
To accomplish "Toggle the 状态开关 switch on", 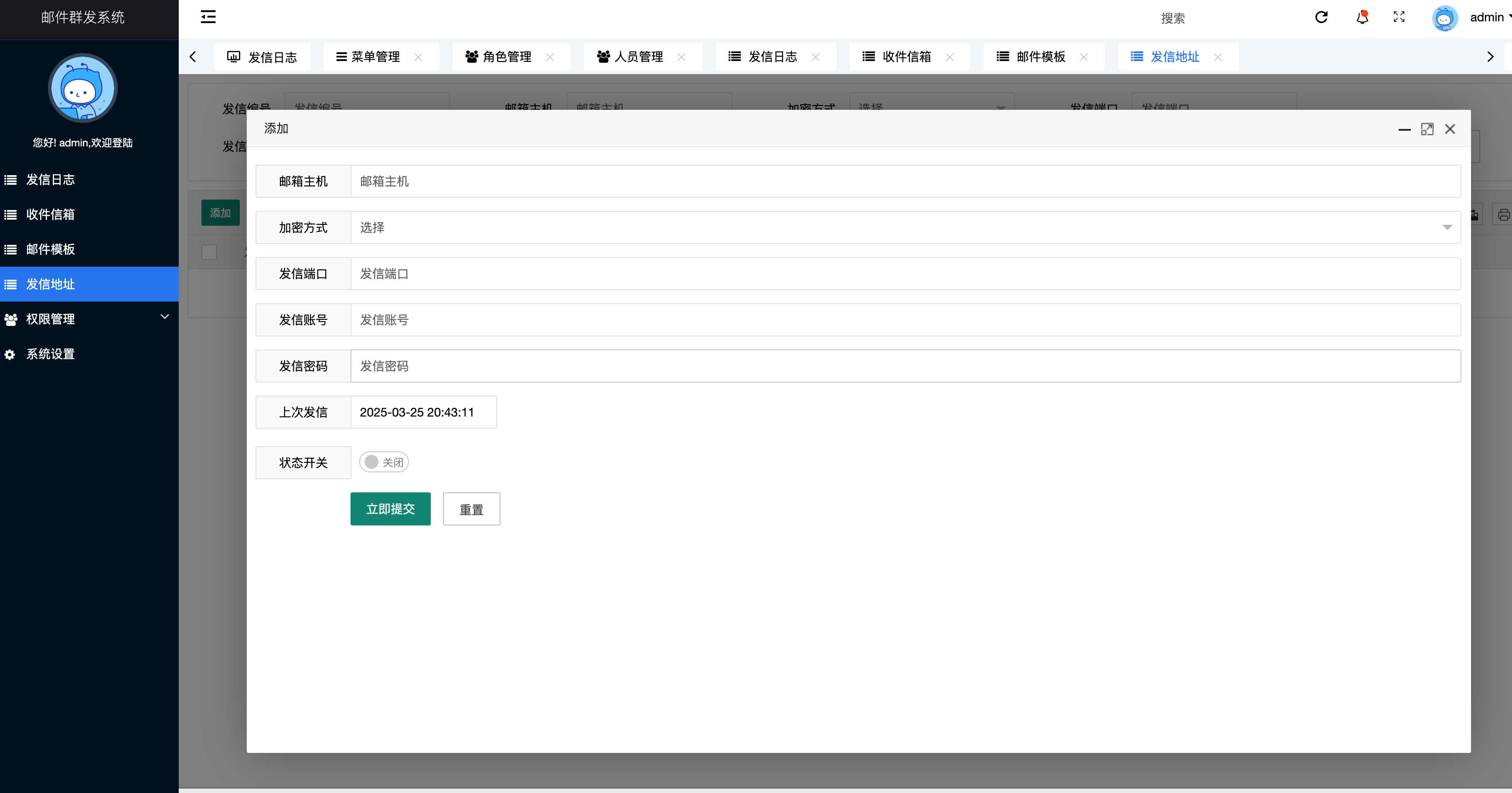I will tap(384, 462).
